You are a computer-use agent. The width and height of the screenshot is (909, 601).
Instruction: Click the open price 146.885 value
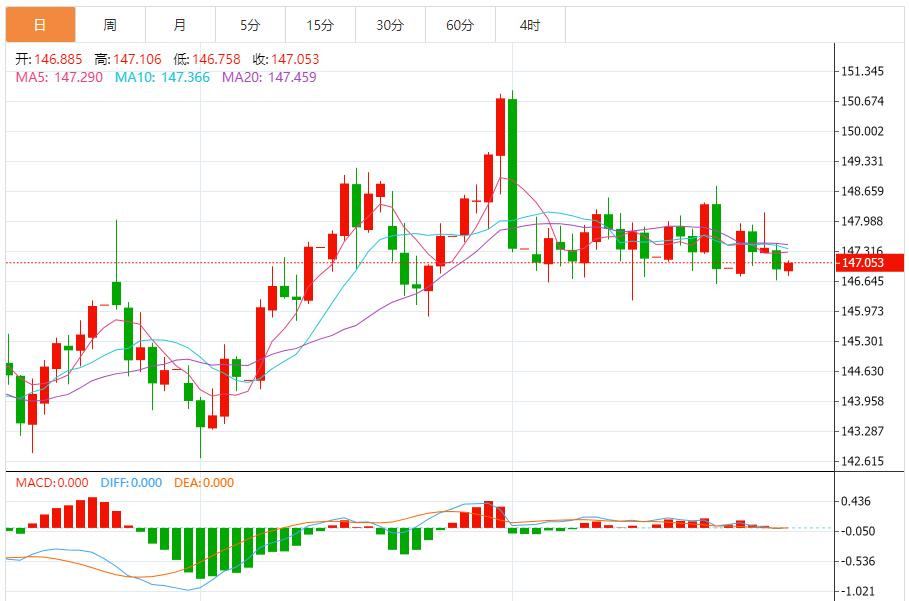coord(58,59)
